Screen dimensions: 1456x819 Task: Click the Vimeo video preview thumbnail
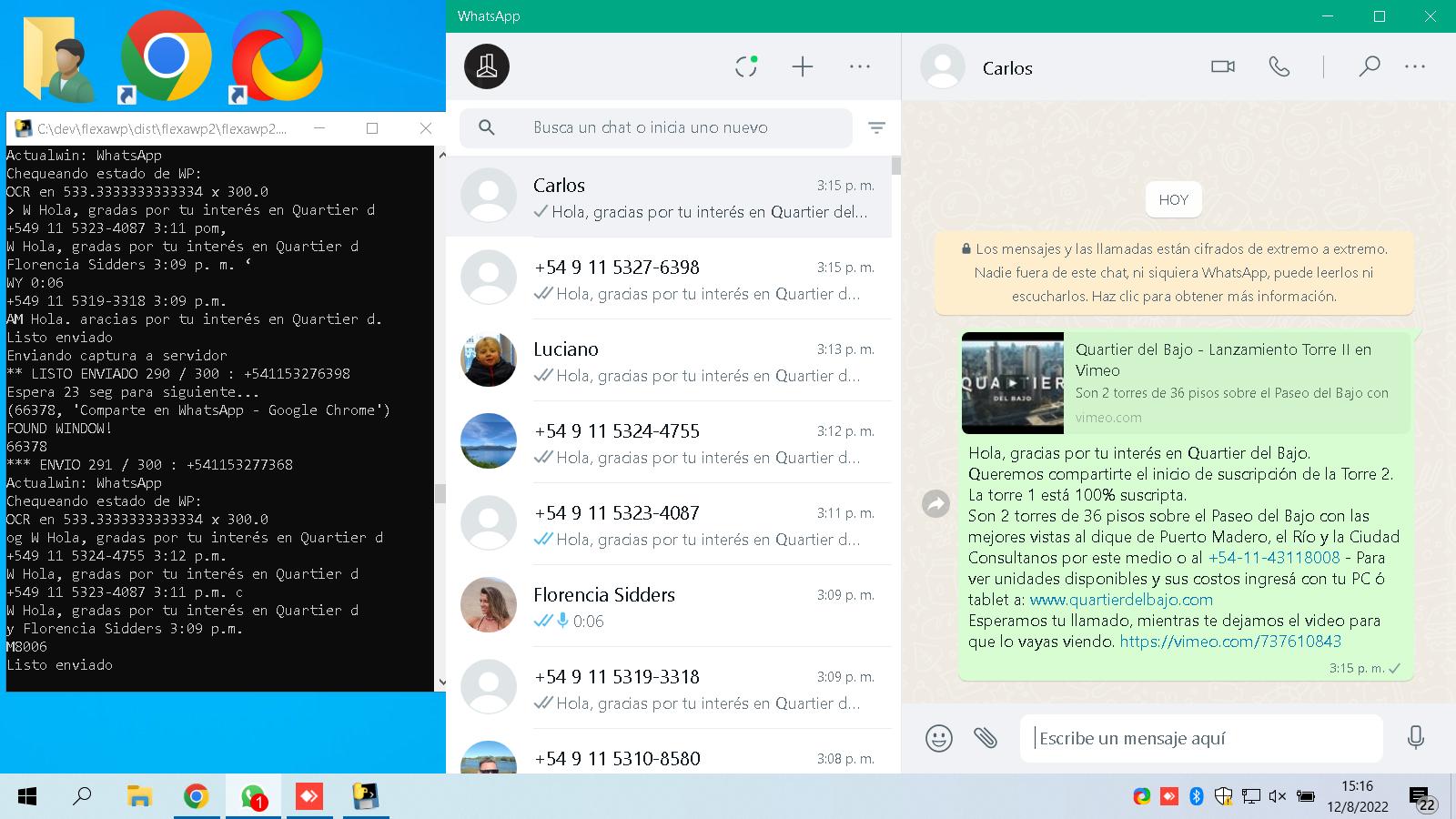tap(1013, 383)
